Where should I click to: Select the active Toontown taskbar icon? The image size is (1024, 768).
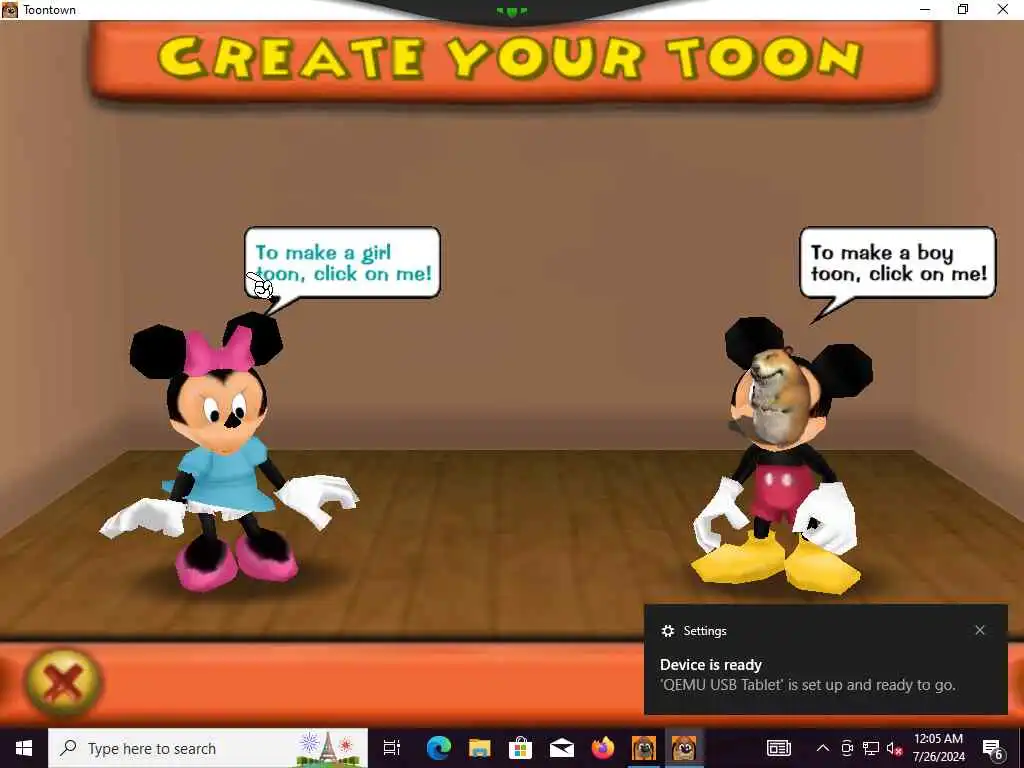click(684, 748)
